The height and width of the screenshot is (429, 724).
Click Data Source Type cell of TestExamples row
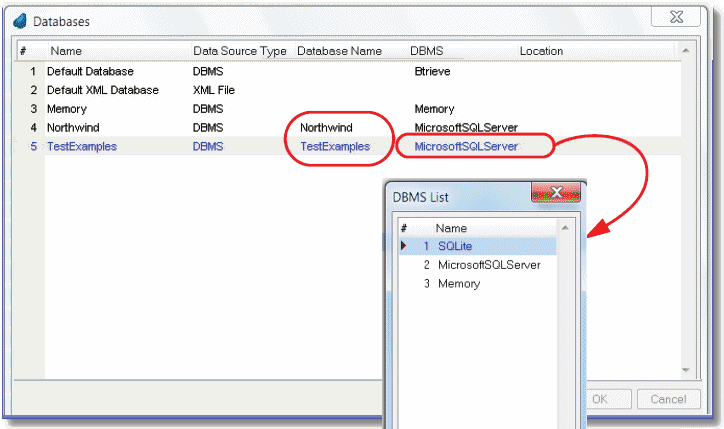[x=208, y=146]
